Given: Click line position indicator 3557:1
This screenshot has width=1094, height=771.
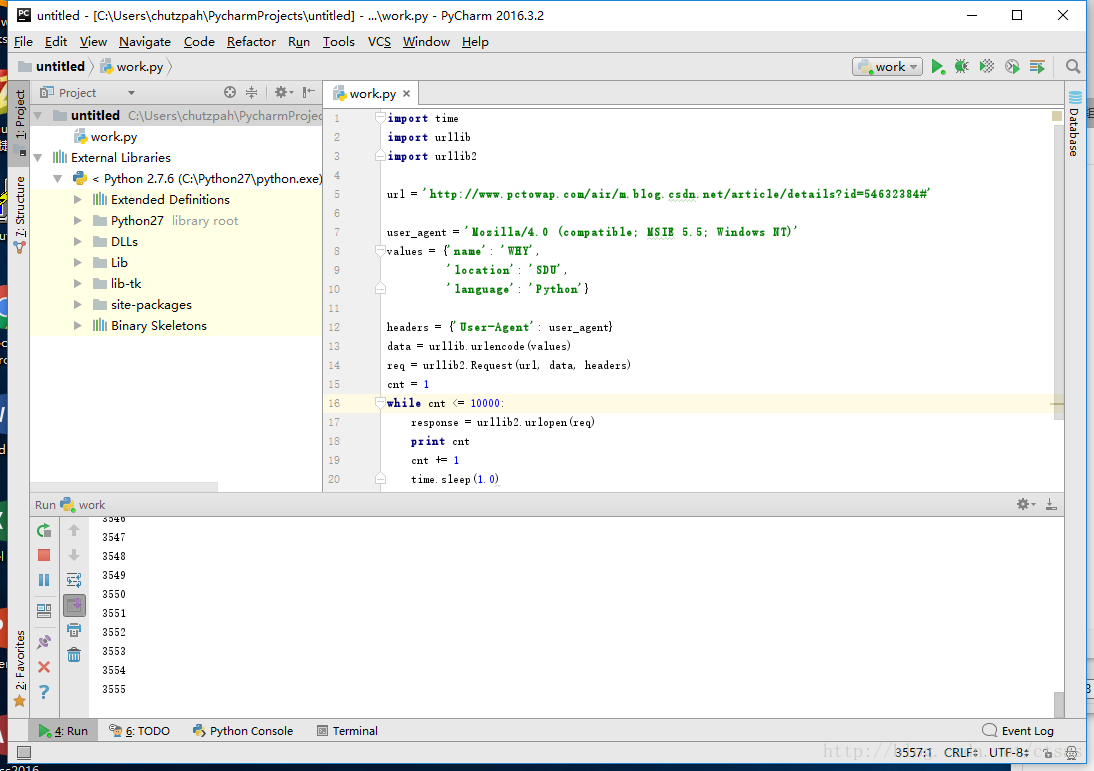Looking at the screenshot, I should coord(913,752).
